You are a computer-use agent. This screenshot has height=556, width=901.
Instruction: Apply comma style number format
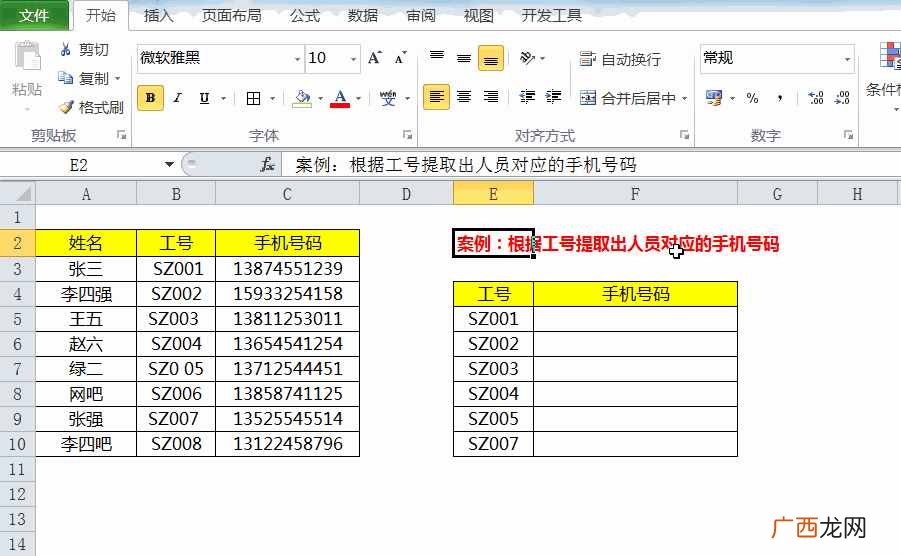779,98
